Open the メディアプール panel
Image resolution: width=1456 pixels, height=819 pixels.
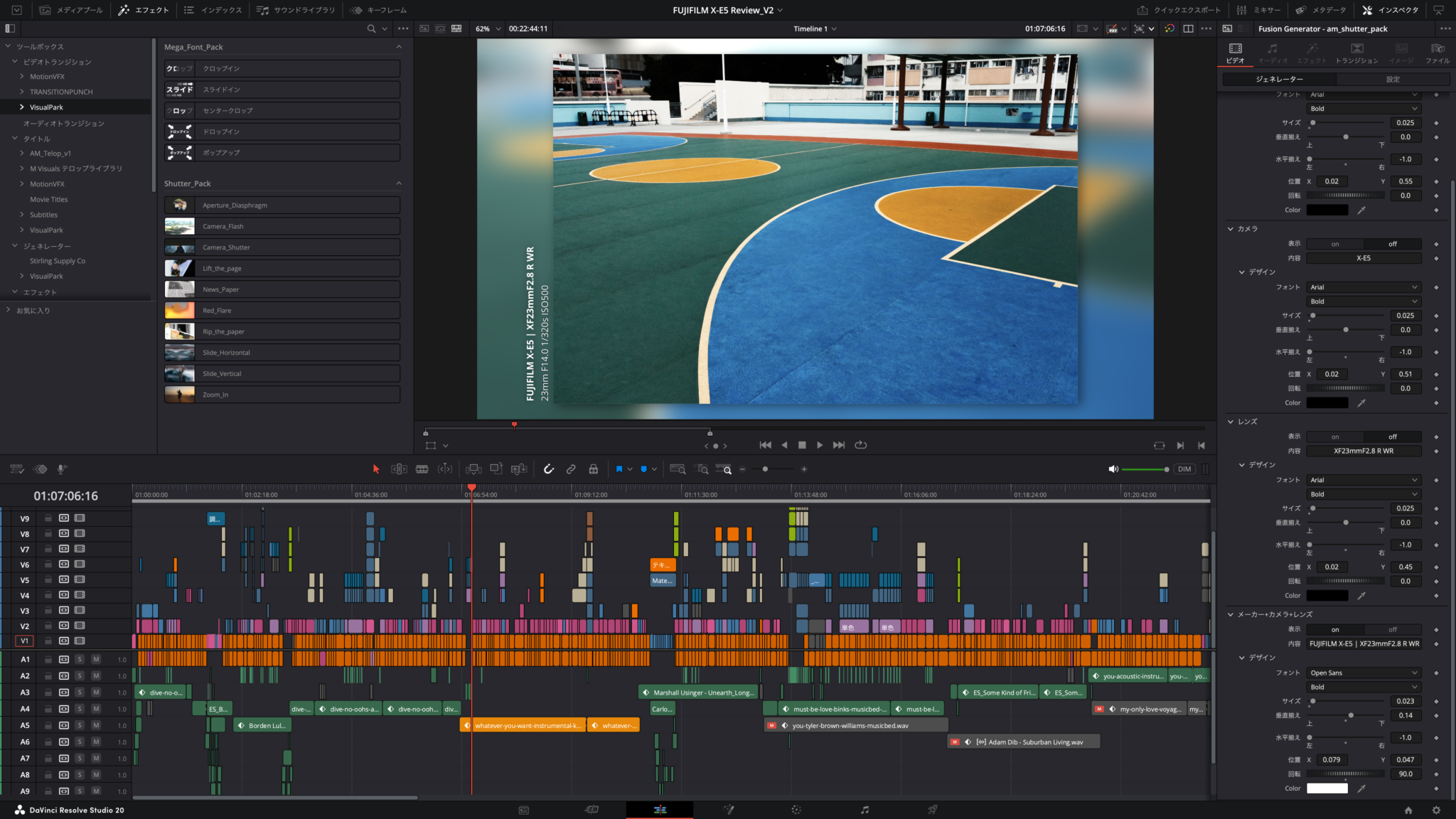(71, 10)
